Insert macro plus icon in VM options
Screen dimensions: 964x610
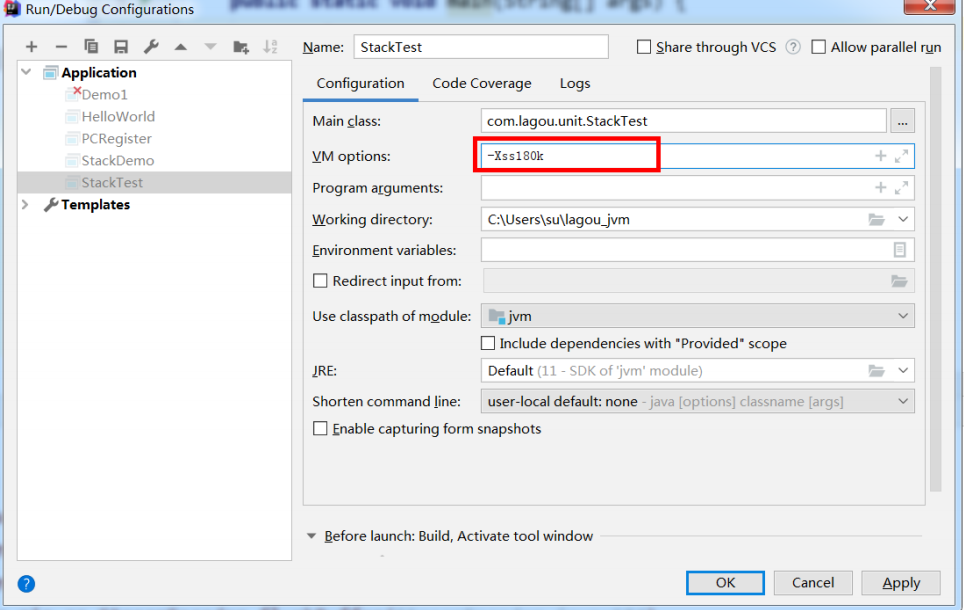[880, 156]
